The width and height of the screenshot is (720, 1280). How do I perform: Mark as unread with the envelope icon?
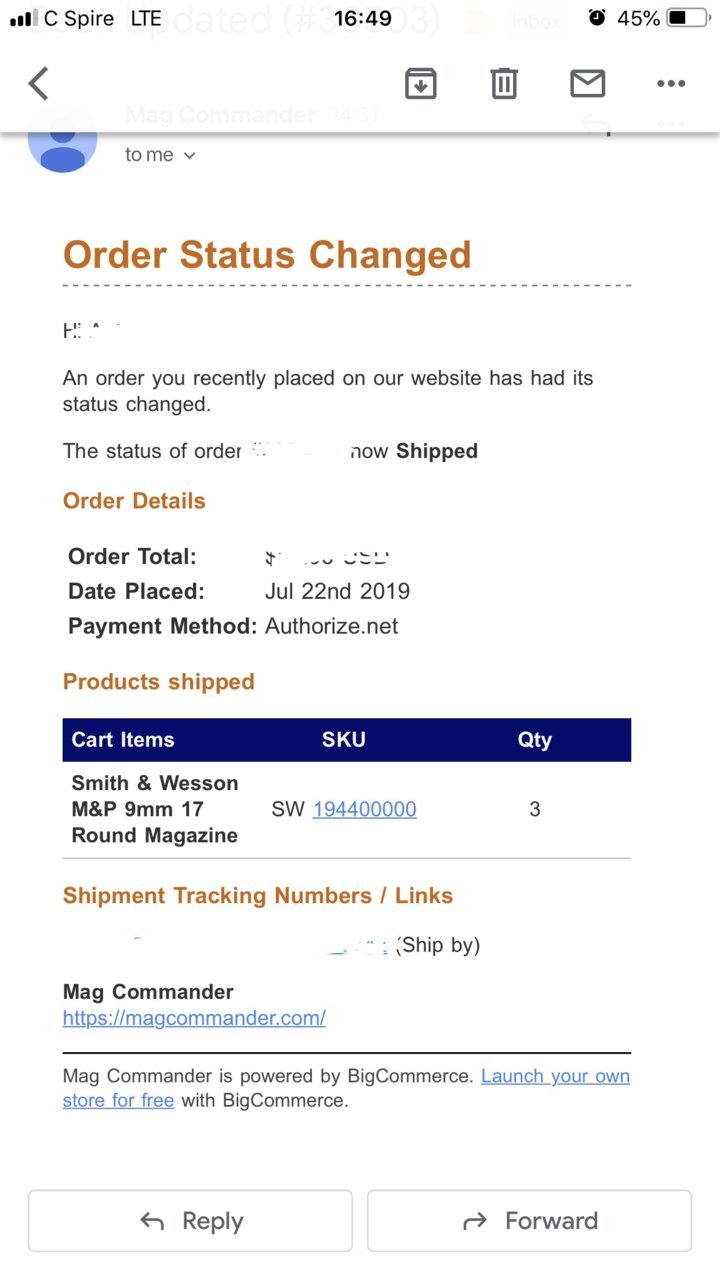pyautogui.click(x=588, y=84)
